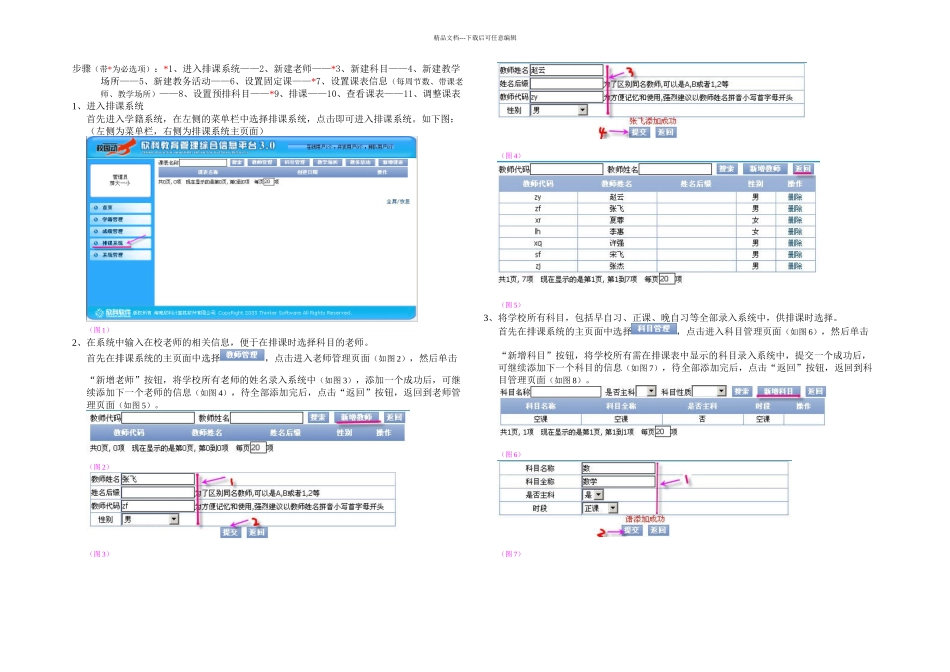Image resolution: width=950 pixels, height=672 pixels.
Task: Click 姓名后缀 field in the 张飞 form
Action: coord(158,492)
